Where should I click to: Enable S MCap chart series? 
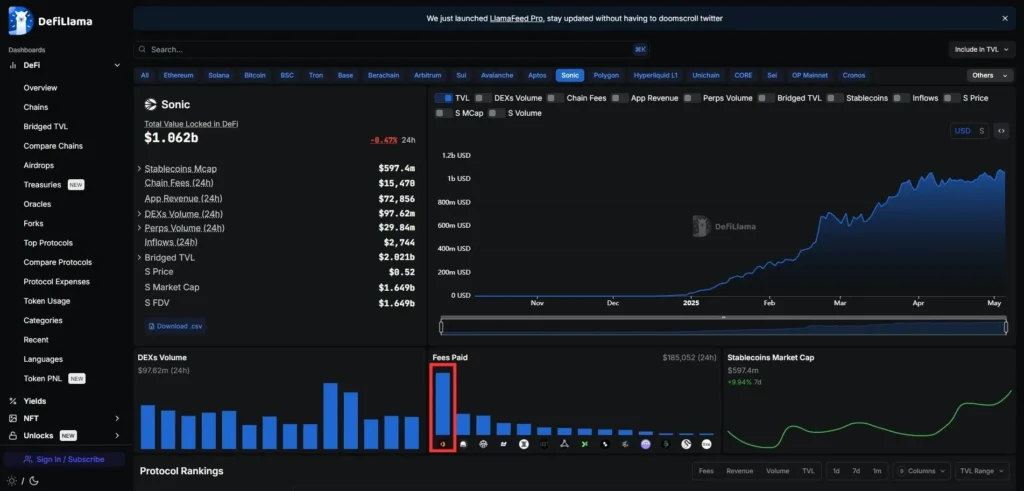[444, 113]
